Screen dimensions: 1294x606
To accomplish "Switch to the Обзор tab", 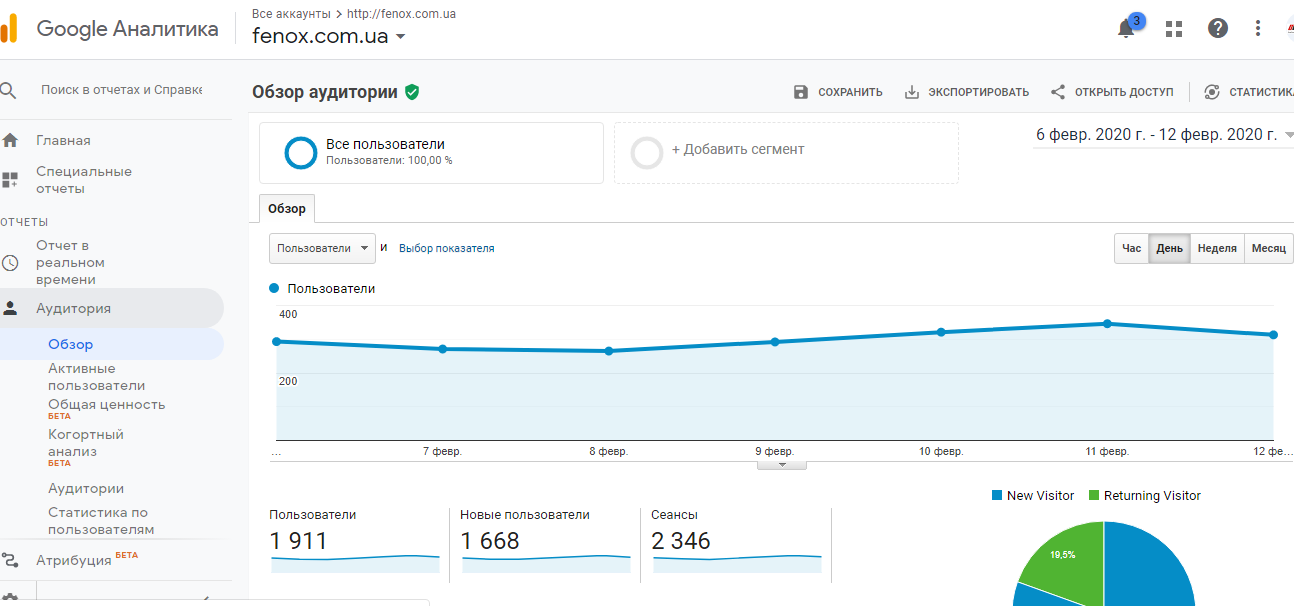I will (287, 209).
